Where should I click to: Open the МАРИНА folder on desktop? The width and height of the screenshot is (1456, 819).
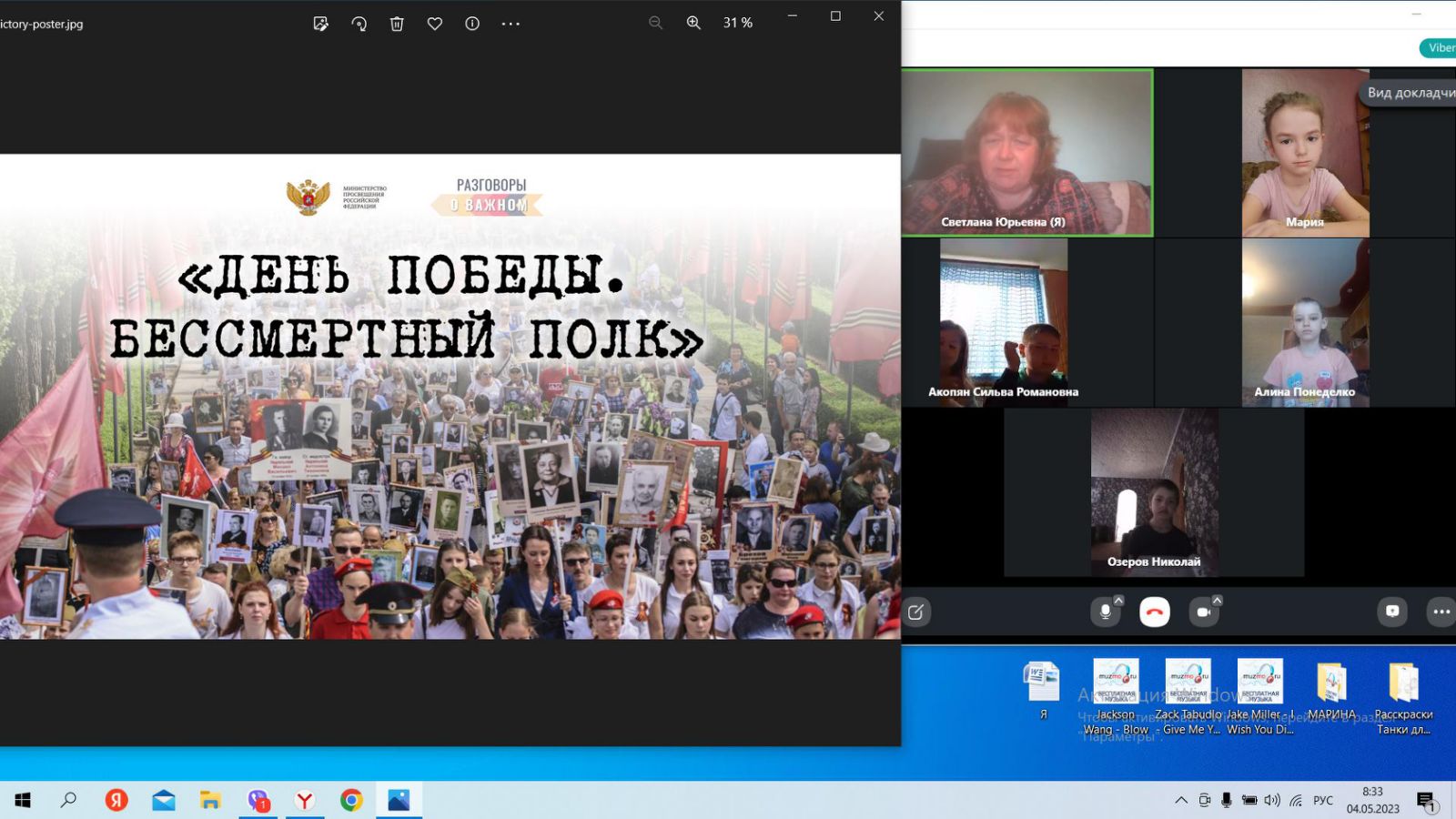click(x=1331, y=690)
